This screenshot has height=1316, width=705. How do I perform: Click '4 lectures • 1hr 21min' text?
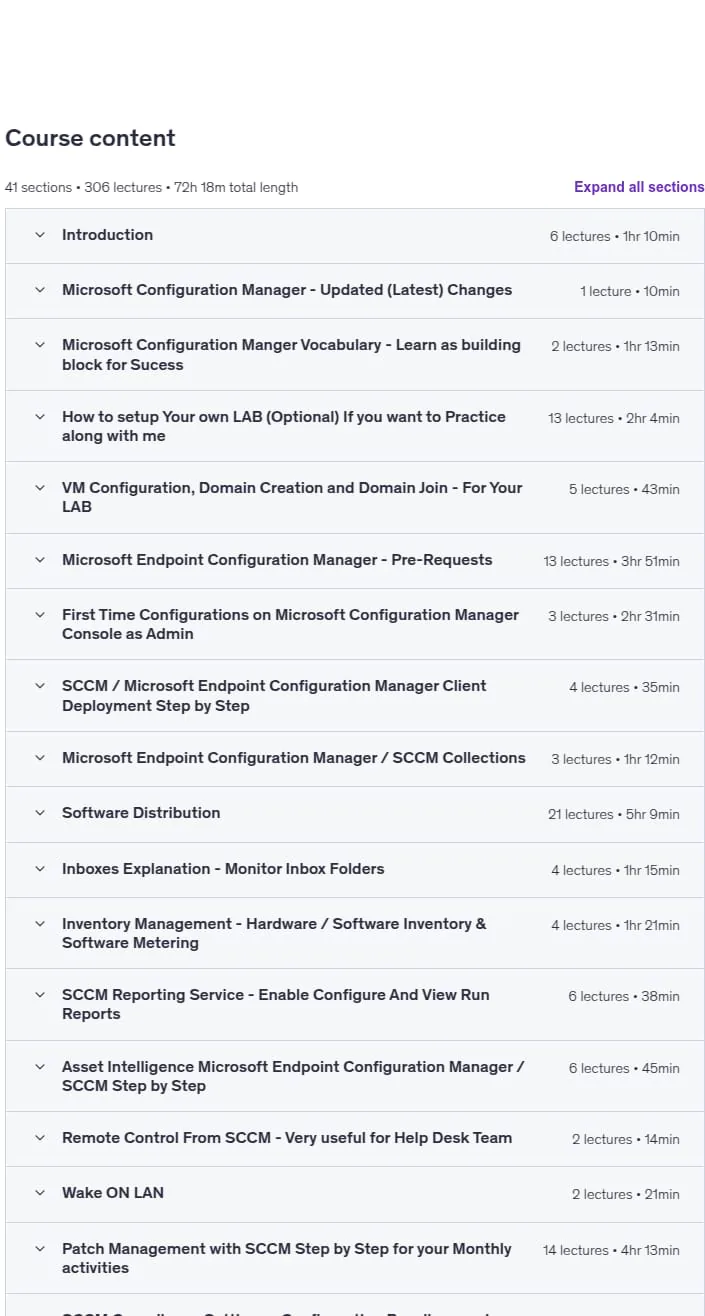615,925
